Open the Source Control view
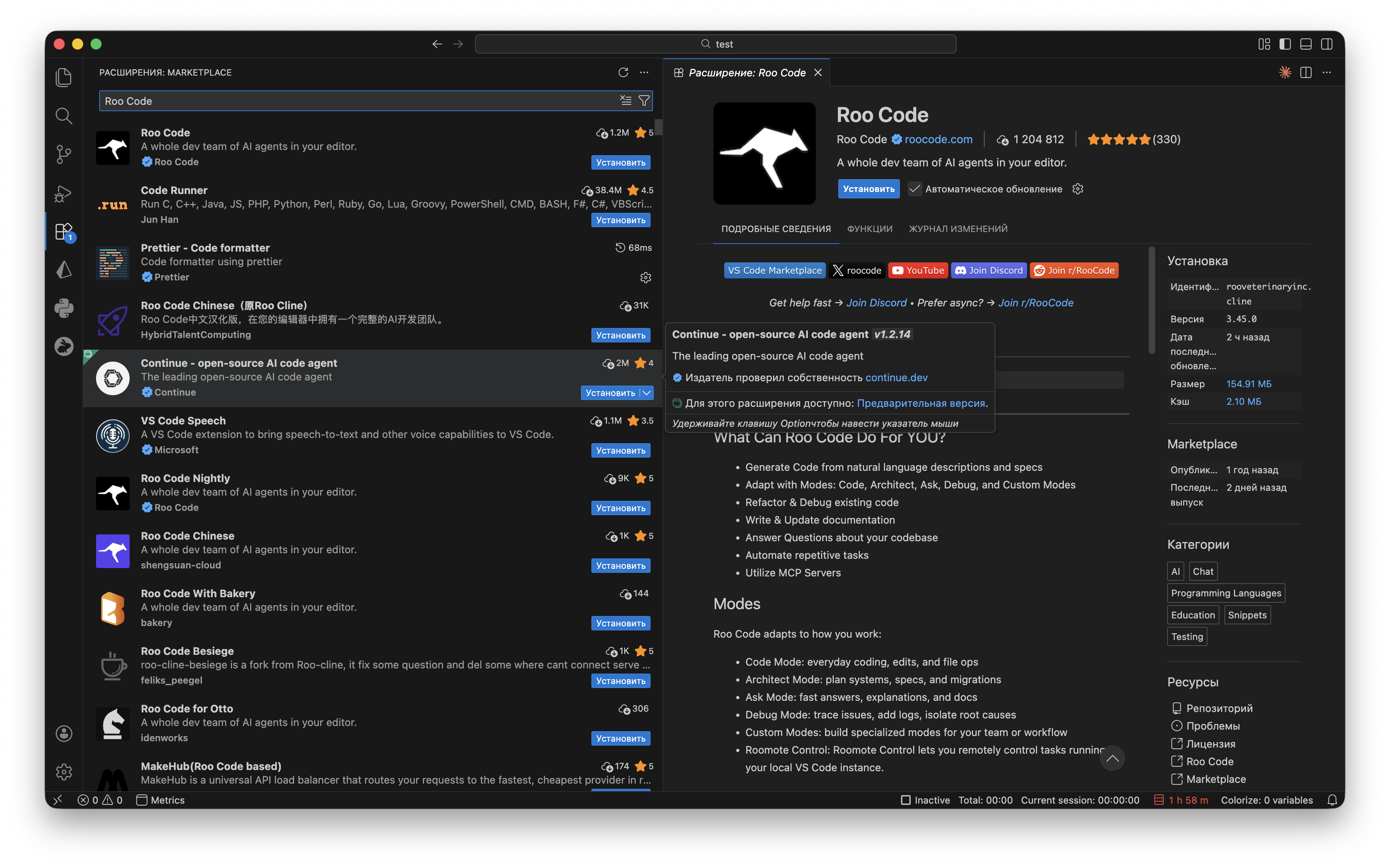This screenshot has height=868, width=1390. tap(64, 154)
